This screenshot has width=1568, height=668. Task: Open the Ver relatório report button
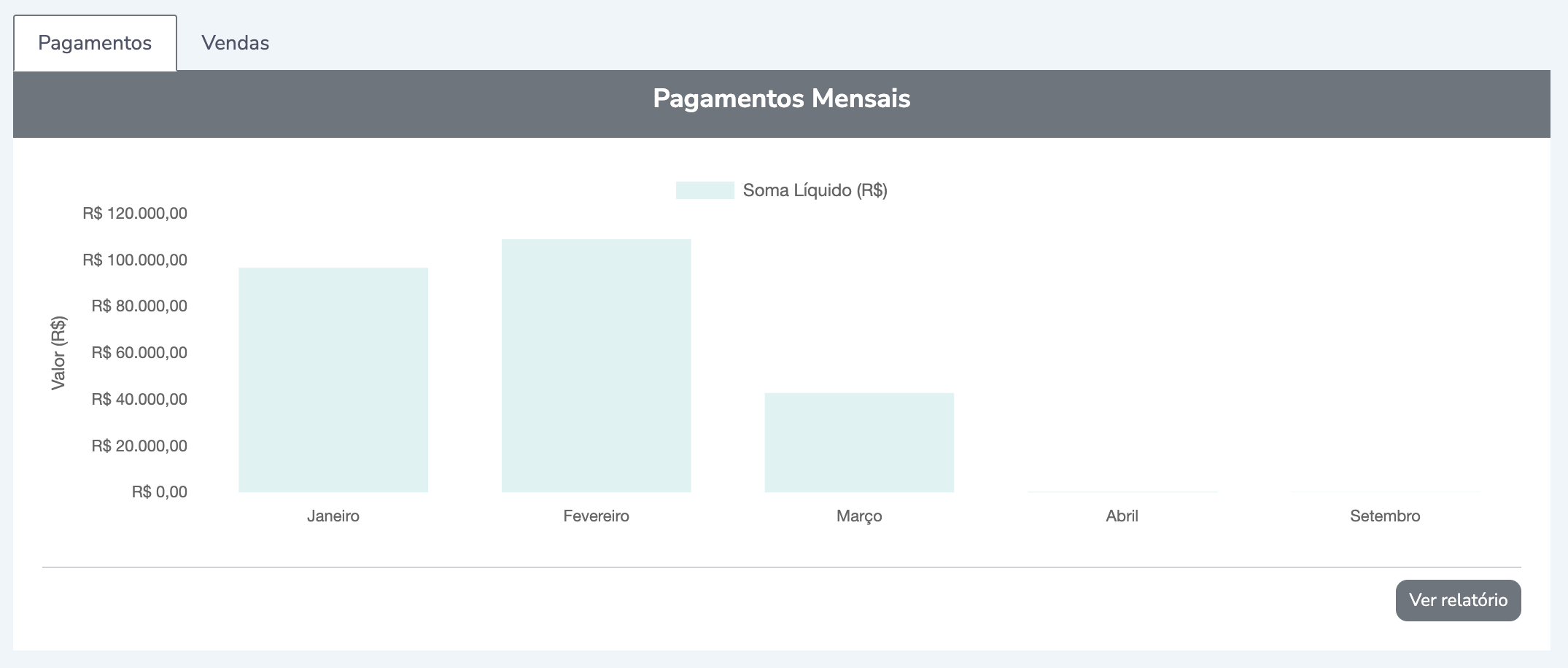[1457, 600]
